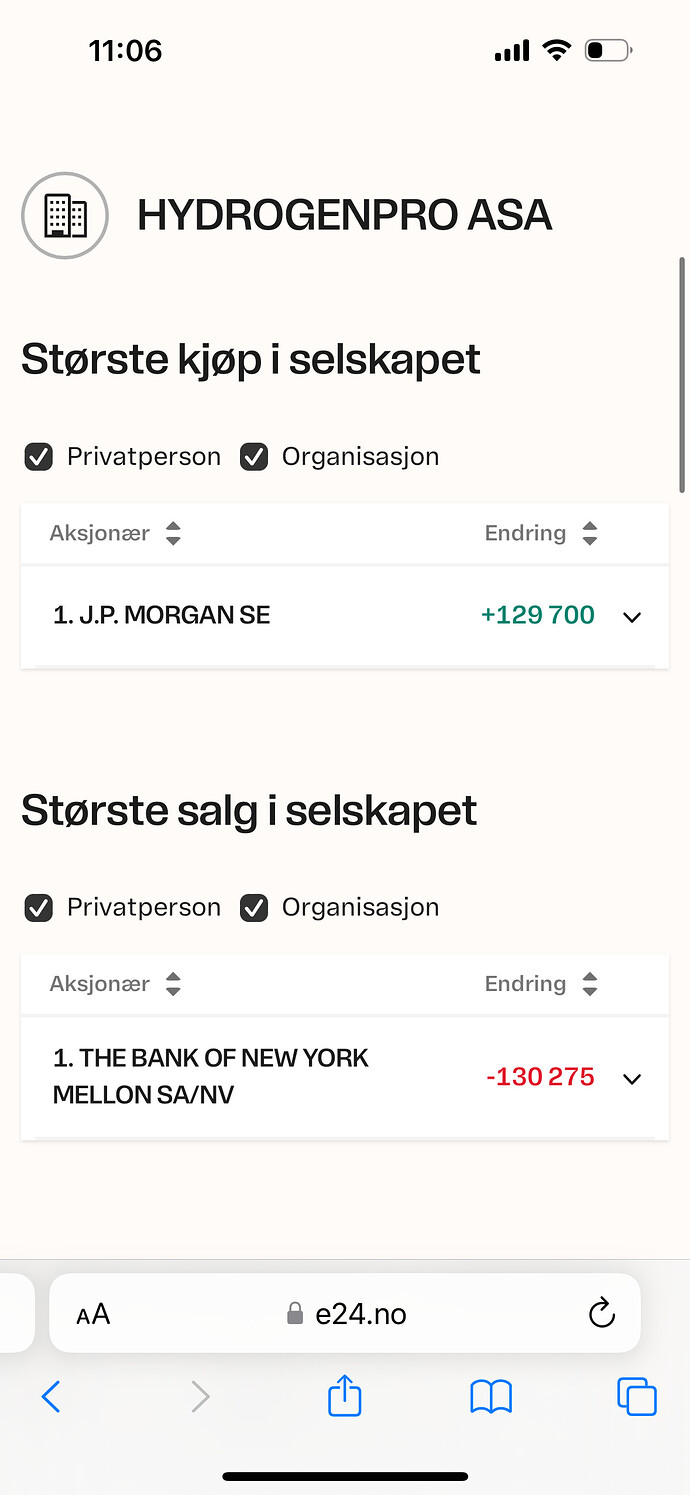690x1495 pixels.
Task: Sort sell table by Endring column
Action: click(x=541, y=984)
